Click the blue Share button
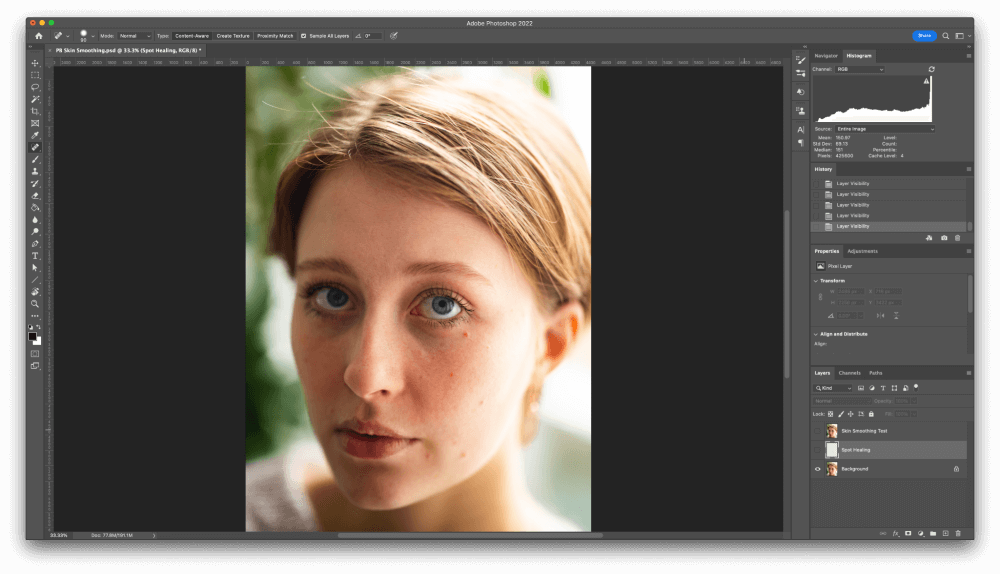This screenshot has width=1000, height=574. tap(924, 35)
